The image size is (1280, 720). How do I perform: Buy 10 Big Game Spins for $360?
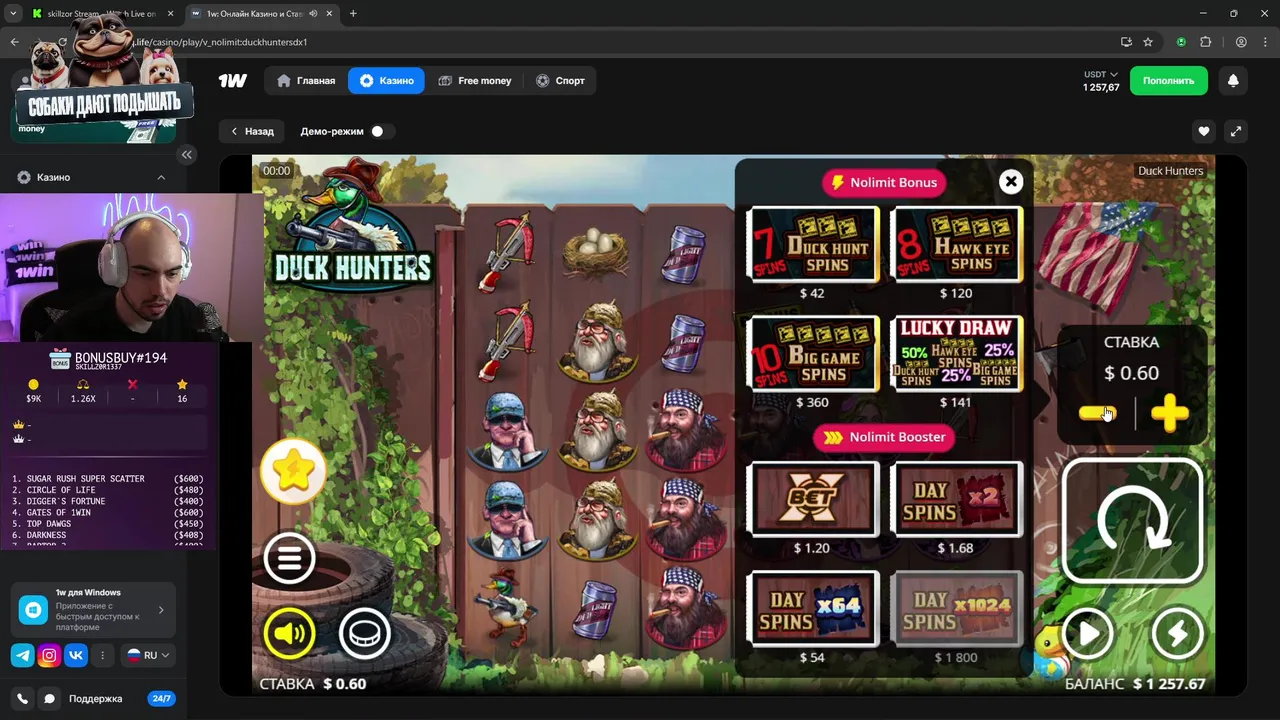pyautogui.click(x=814, y=354)
